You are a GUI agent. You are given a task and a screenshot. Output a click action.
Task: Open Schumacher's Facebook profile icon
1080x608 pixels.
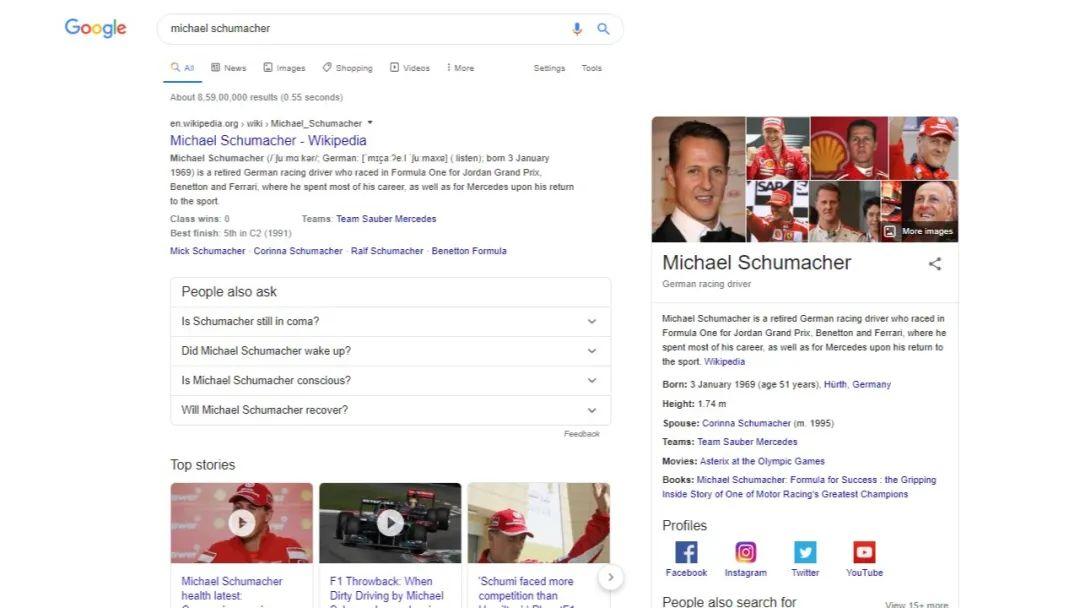click(686, 551)
